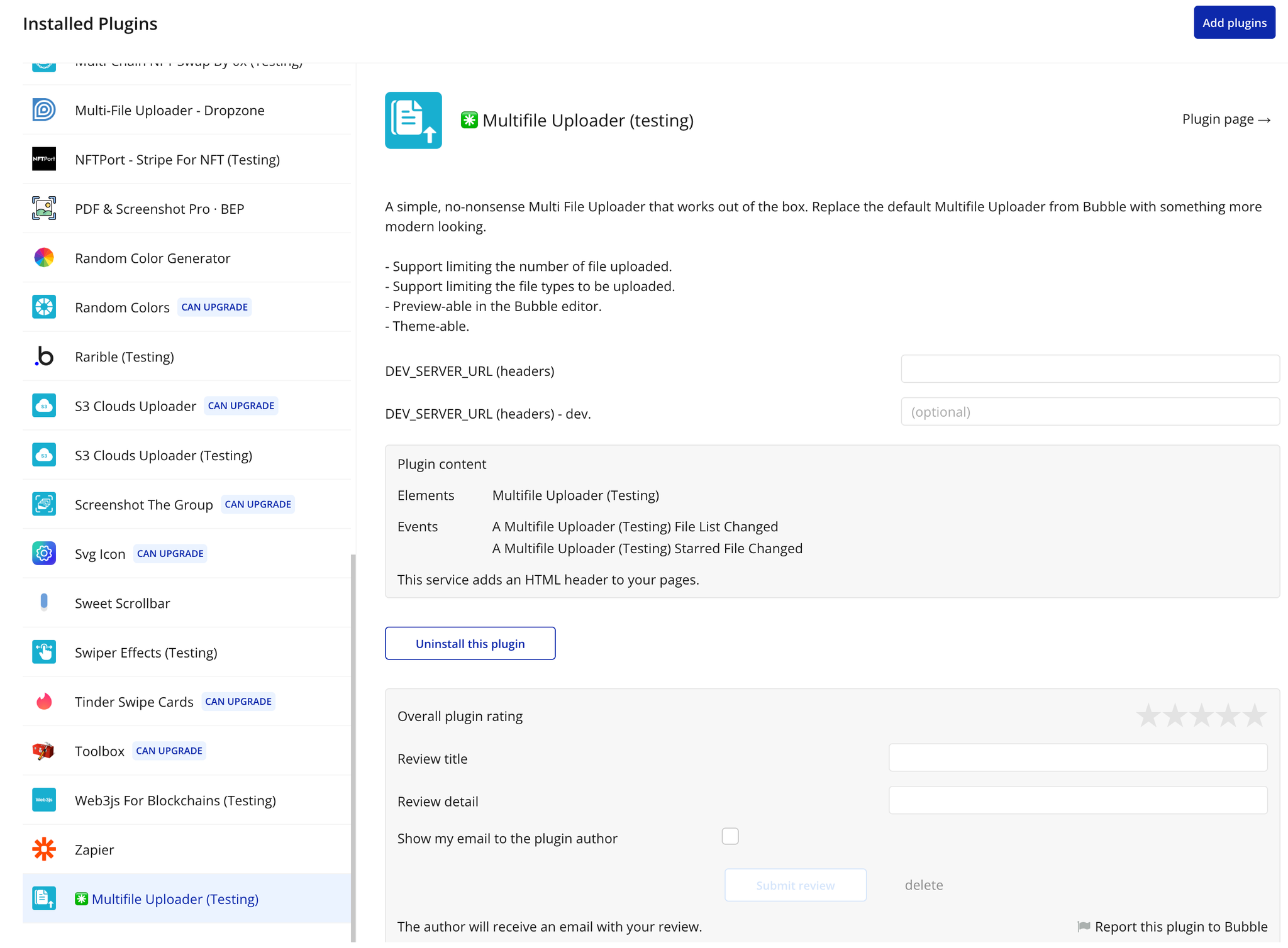The height and width of the screenshot is (948, 1288).
Task: Select Multi-File Uploader - Dropzone in list
Action: (186, 110)
